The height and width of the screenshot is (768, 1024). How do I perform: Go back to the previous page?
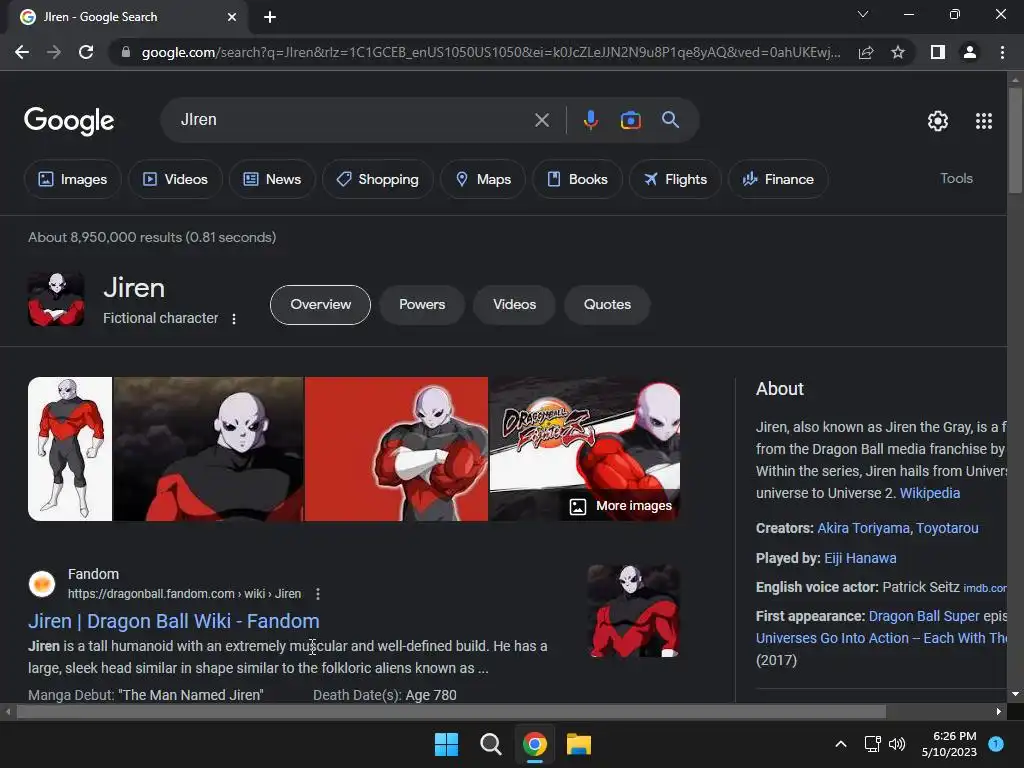click(x=22, y=52)
